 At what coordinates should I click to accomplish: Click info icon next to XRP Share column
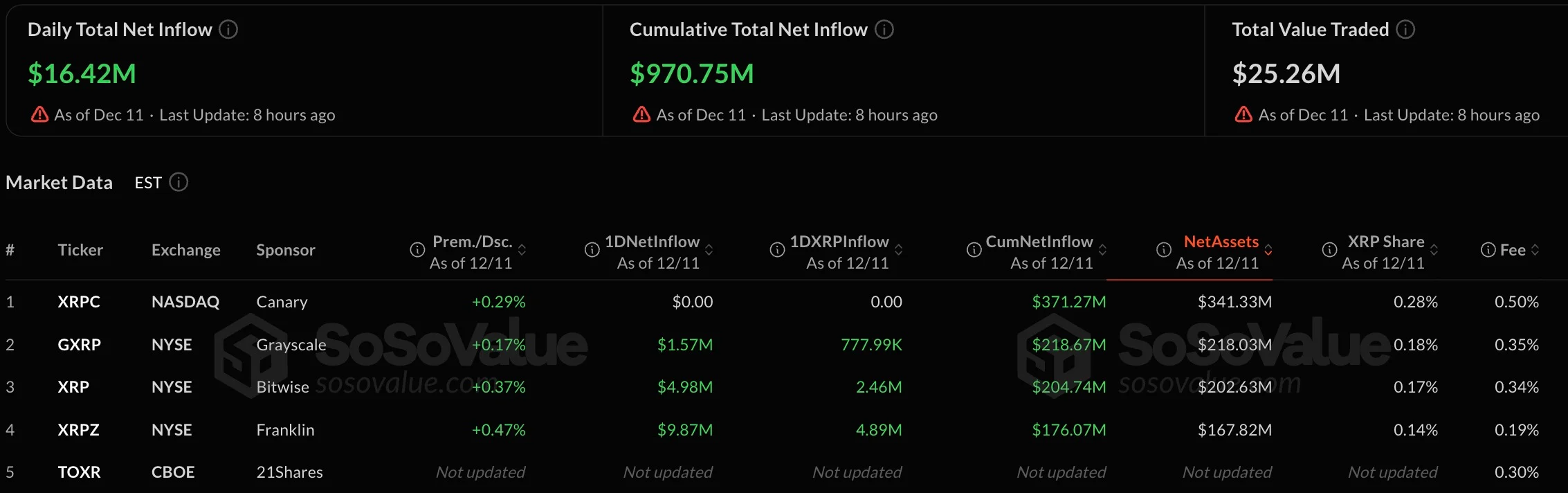[x=1329, y=250]
